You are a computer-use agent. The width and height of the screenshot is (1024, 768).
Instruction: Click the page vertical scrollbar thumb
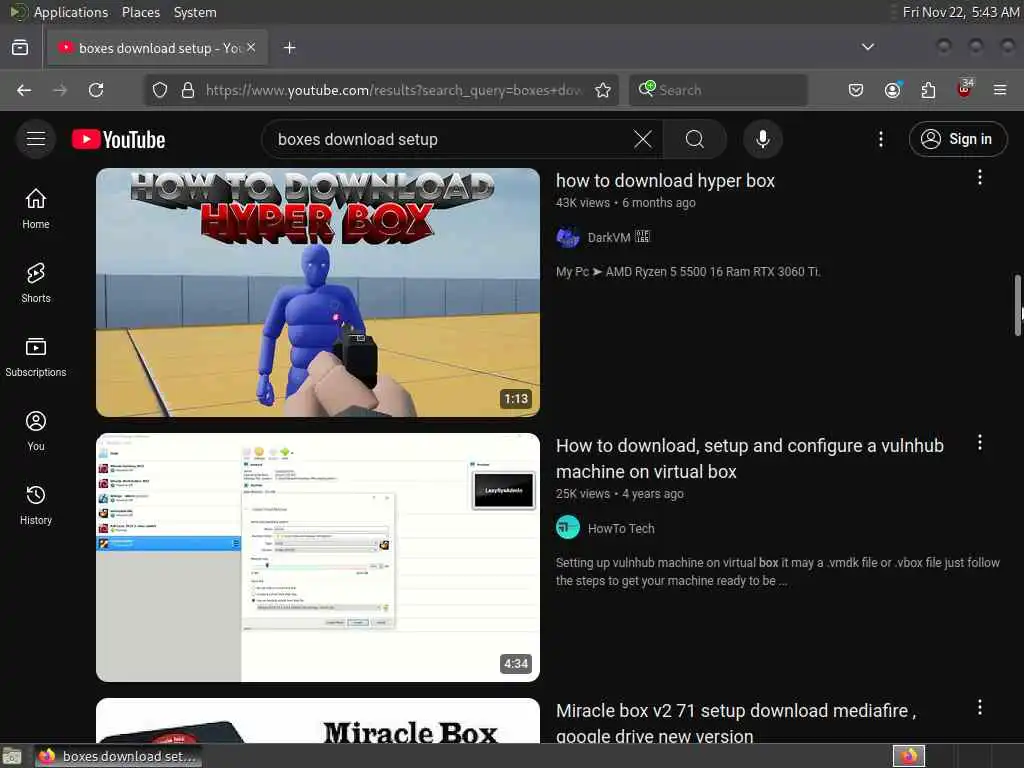[1017, 305]
